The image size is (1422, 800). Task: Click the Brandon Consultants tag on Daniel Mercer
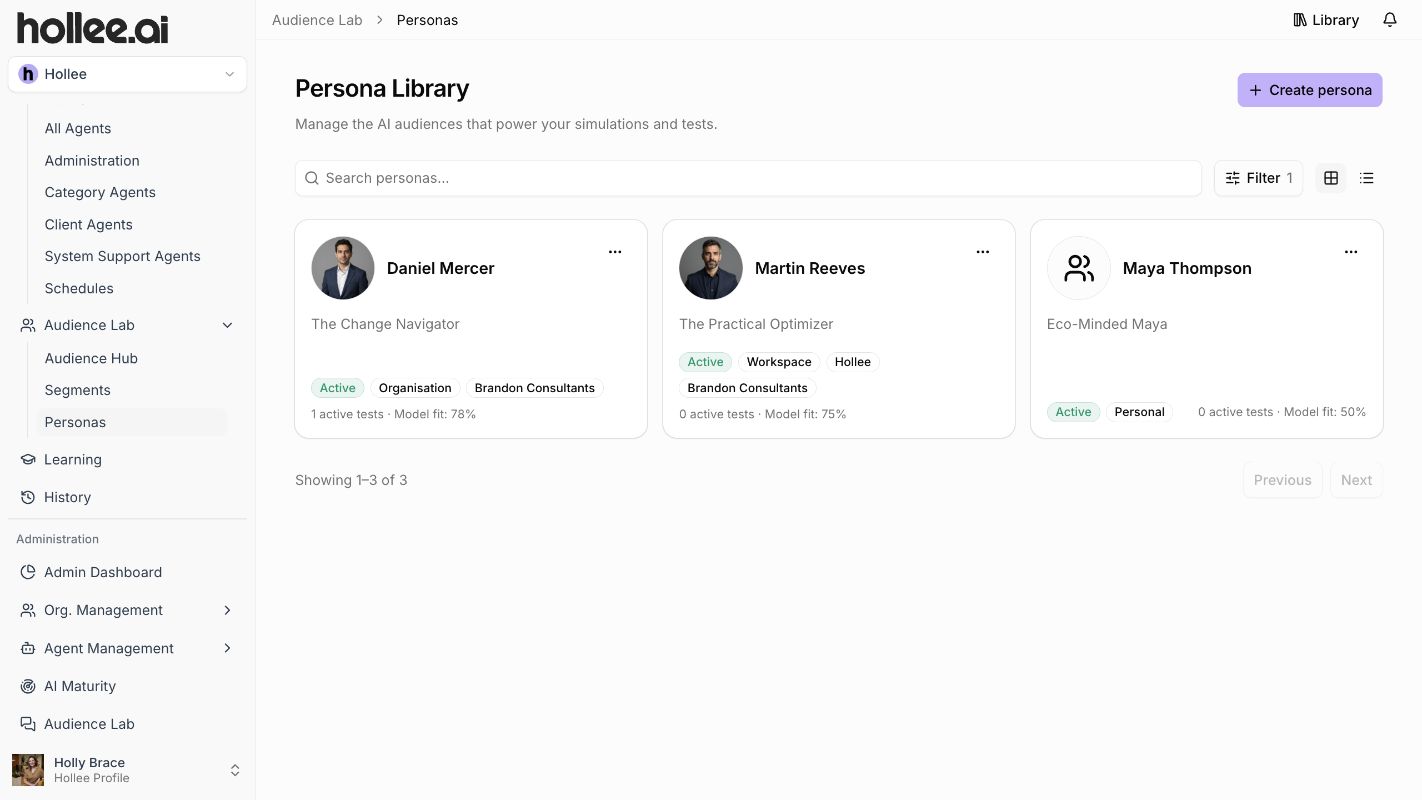pyautogui.click(x=535, y=388)
